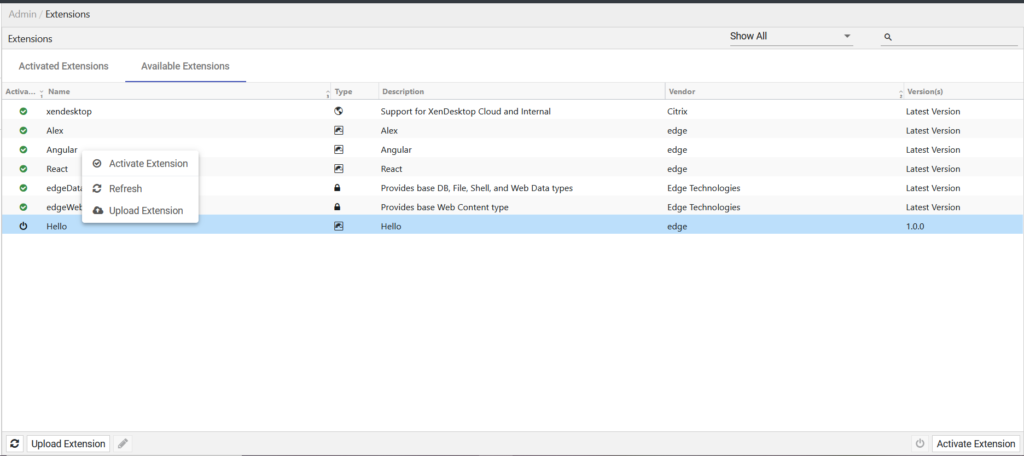The height and width of the screenshot is (456, 1024).
Task: Click Support for XenDesktop Cloud and Internal description
Action: pos(466,112)
